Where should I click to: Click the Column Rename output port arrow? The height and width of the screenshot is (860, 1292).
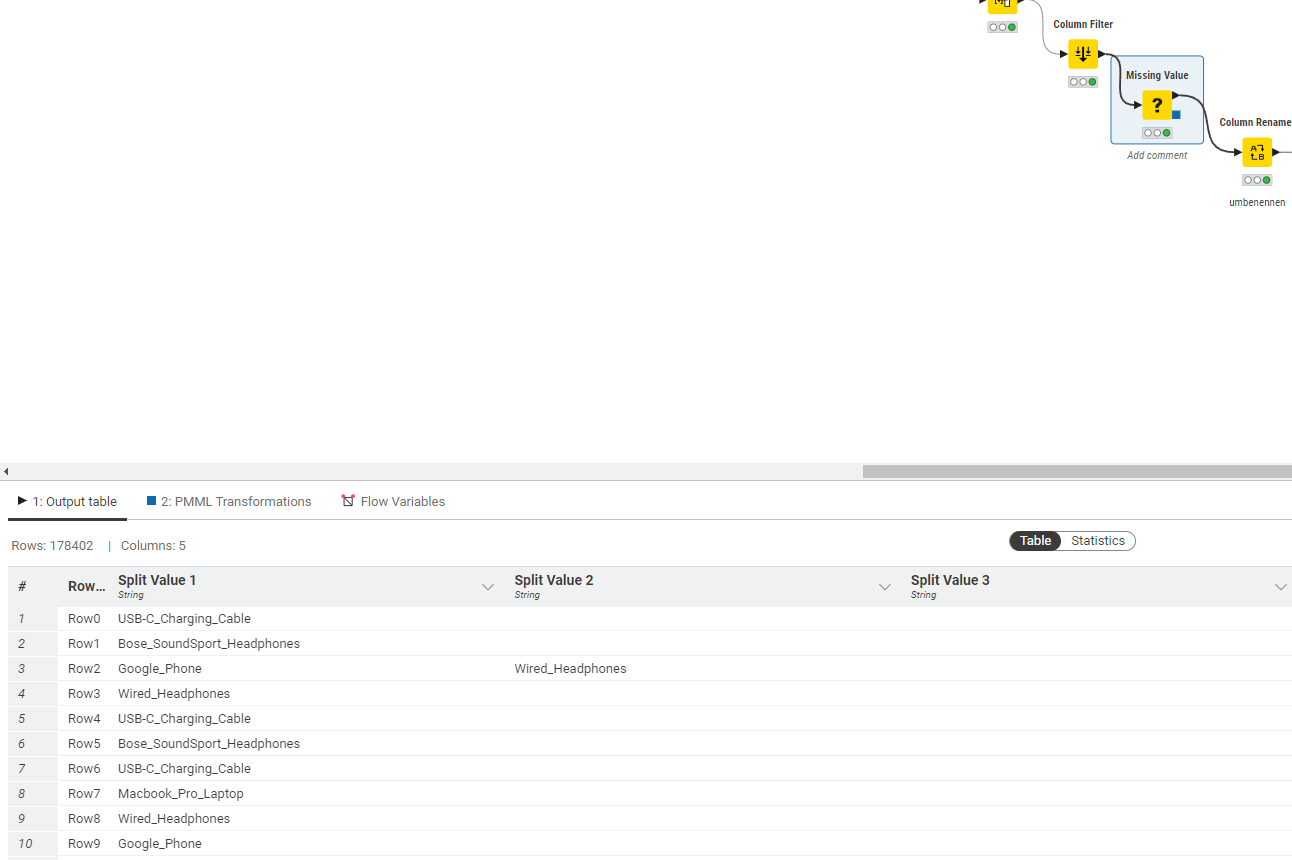click(1276, 152)
